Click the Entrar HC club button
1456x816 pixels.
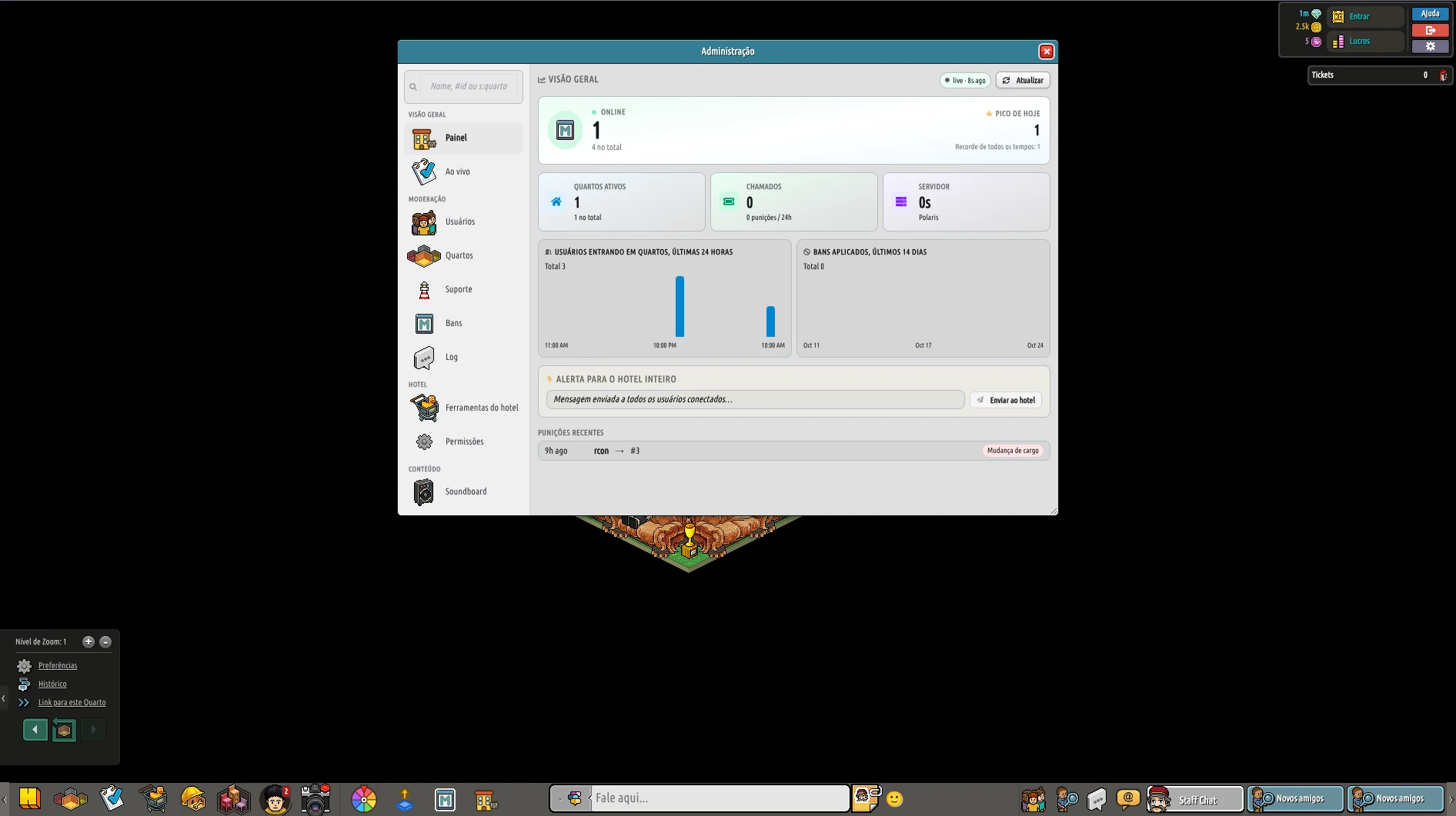[x=1366, y=16]
